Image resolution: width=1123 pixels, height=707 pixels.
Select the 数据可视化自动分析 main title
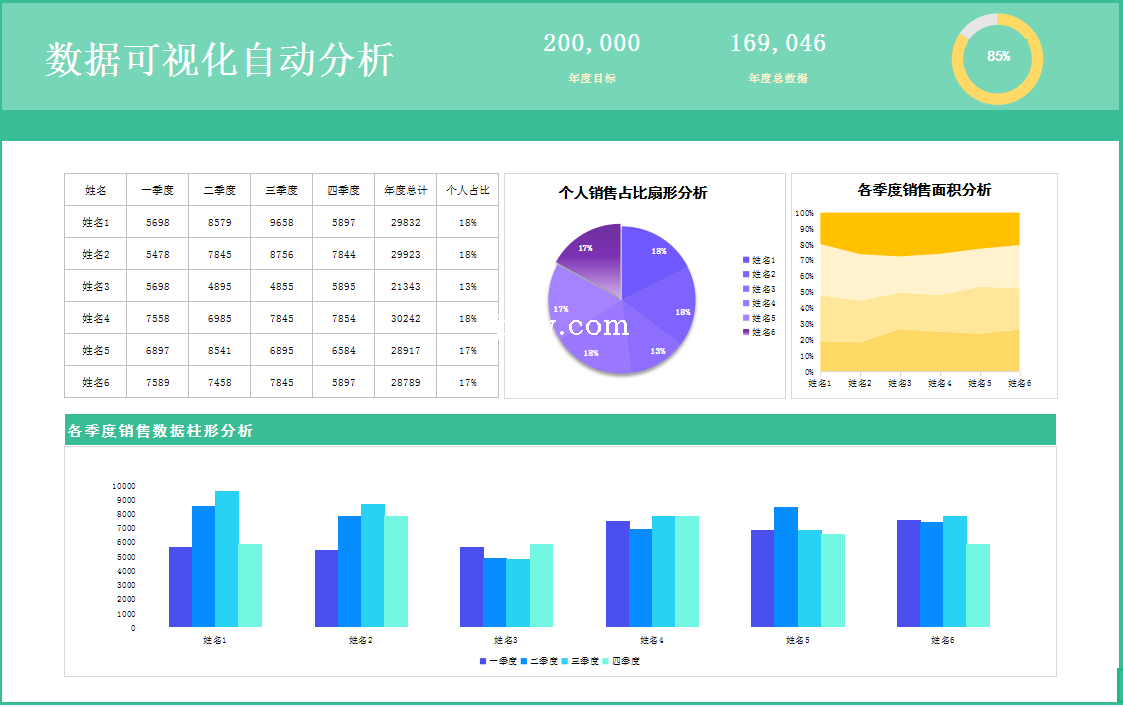(219, 60)
